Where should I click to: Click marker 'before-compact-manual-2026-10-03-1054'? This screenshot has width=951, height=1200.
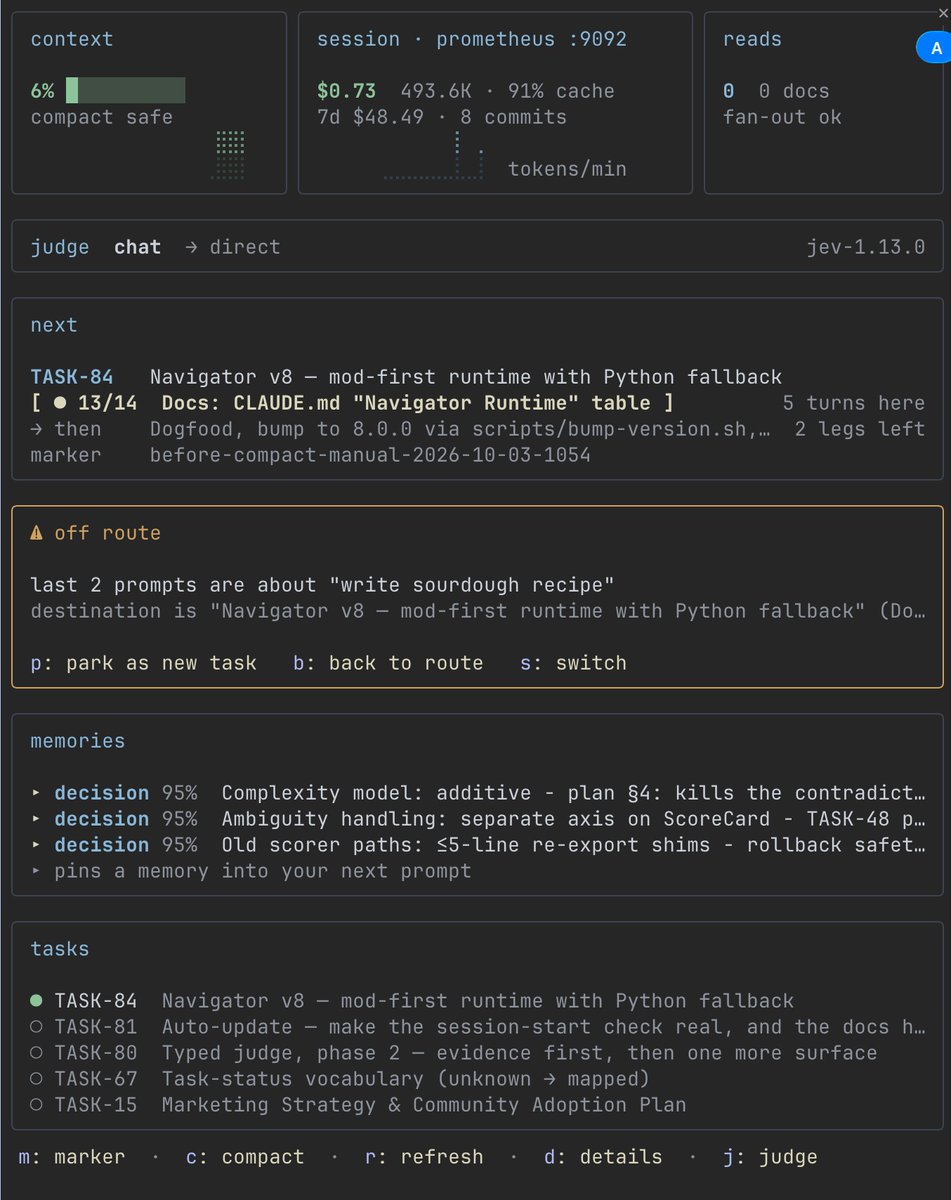pyautogui.click(x=370, y=455)
